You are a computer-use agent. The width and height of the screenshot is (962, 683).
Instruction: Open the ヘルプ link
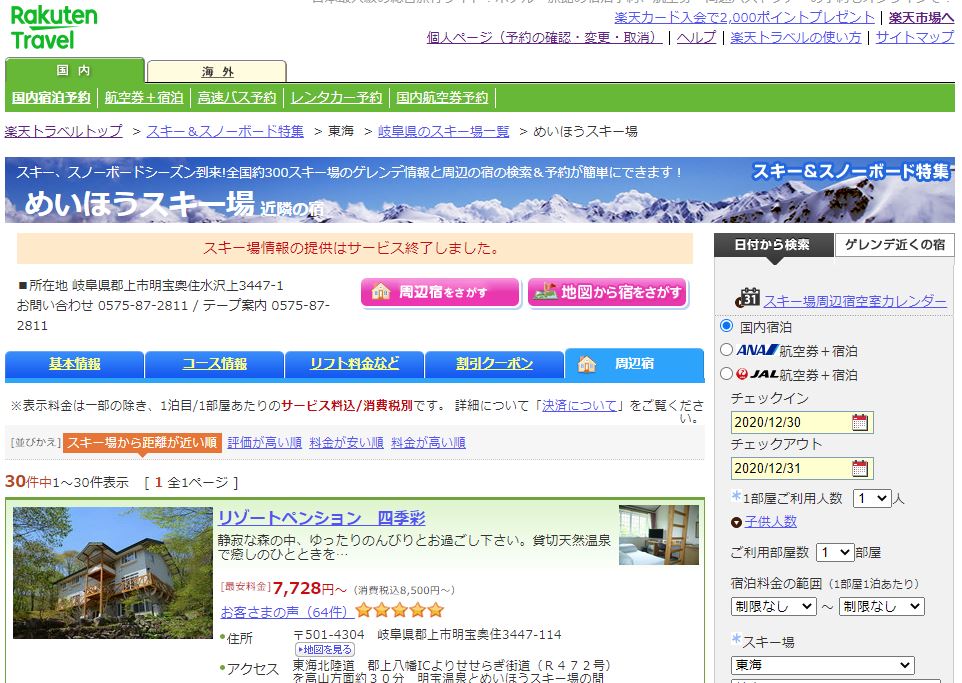[x=696, y=37]
